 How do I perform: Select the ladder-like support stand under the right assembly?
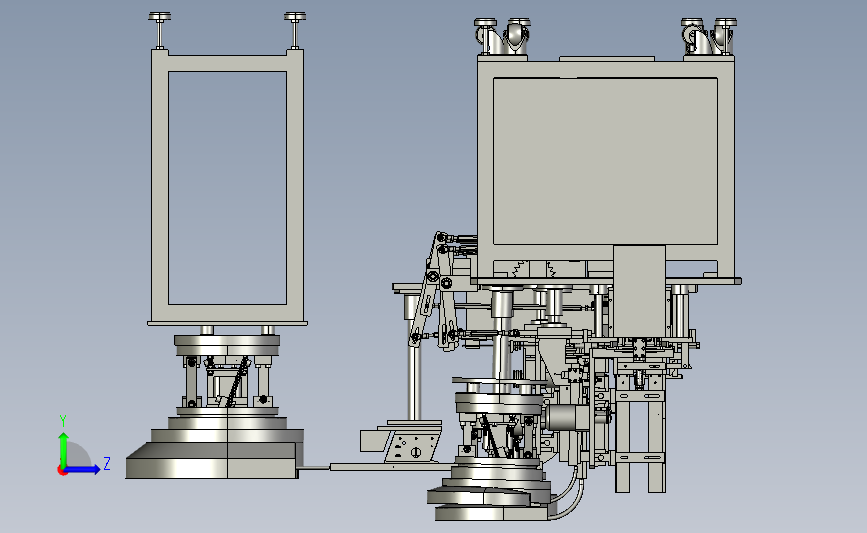pos(640,435)
